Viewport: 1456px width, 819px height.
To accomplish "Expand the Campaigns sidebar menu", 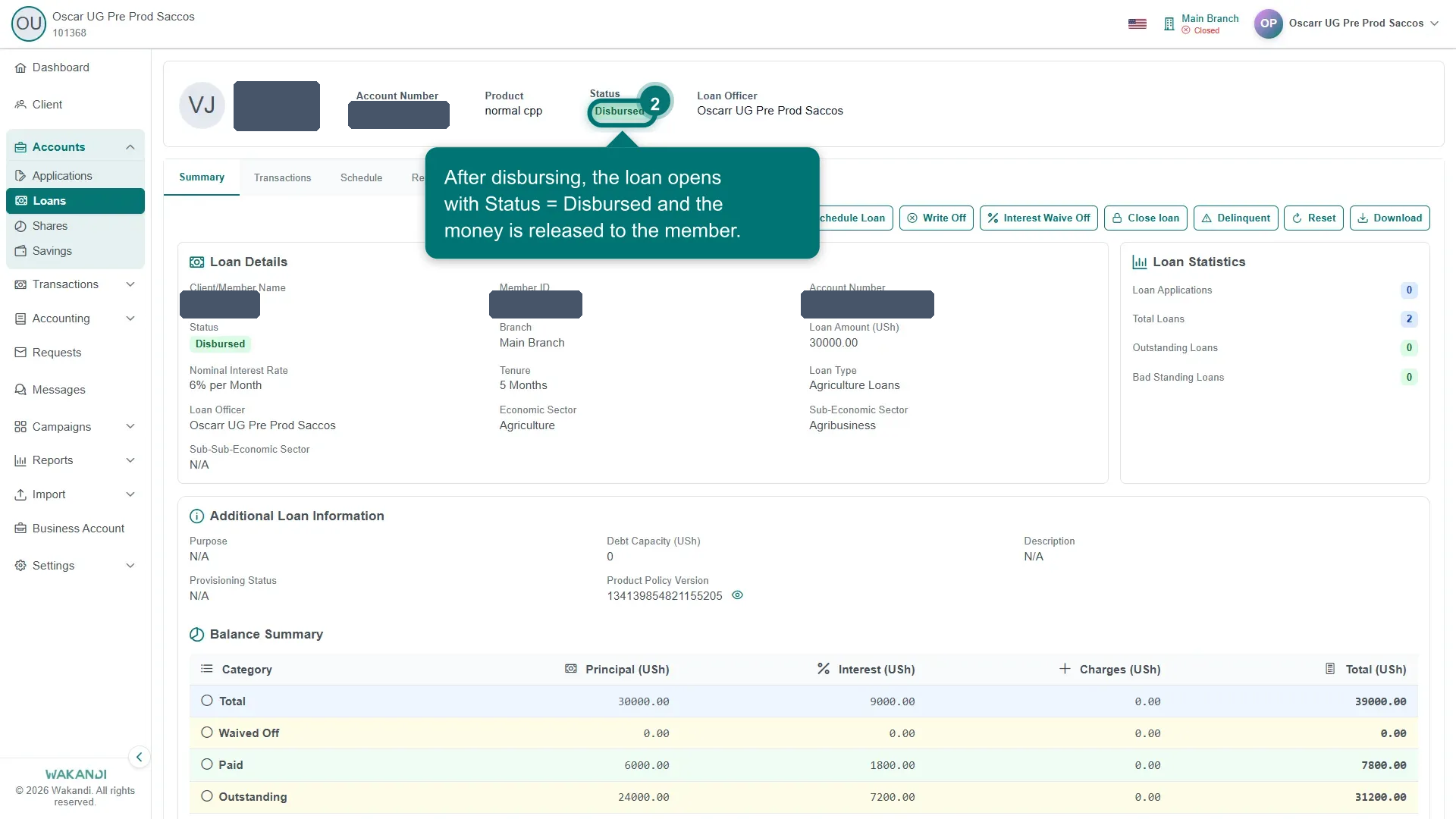I will [x=75, y=427].
